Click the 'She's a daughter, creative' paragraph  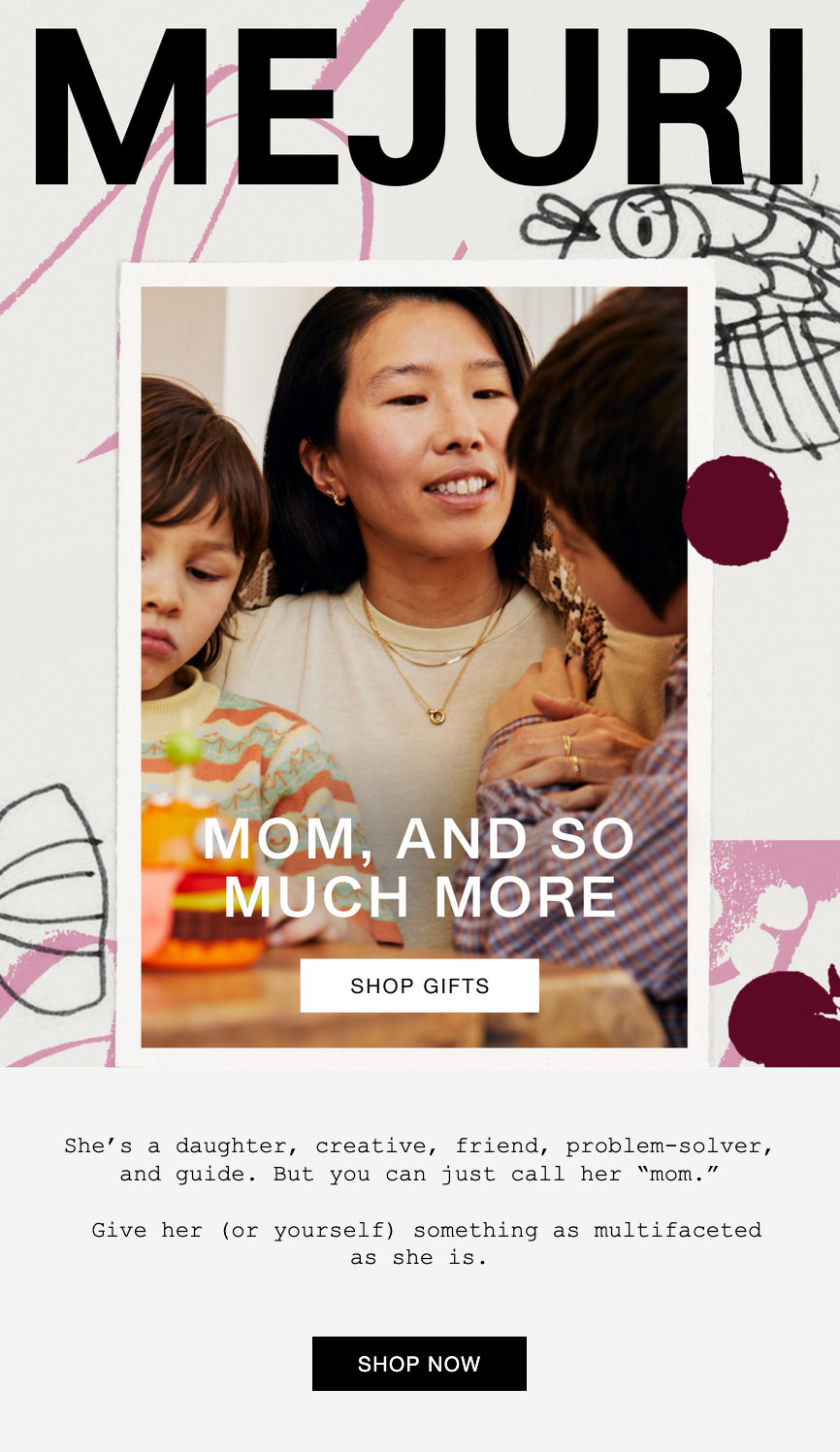[x=419, y=1160]
